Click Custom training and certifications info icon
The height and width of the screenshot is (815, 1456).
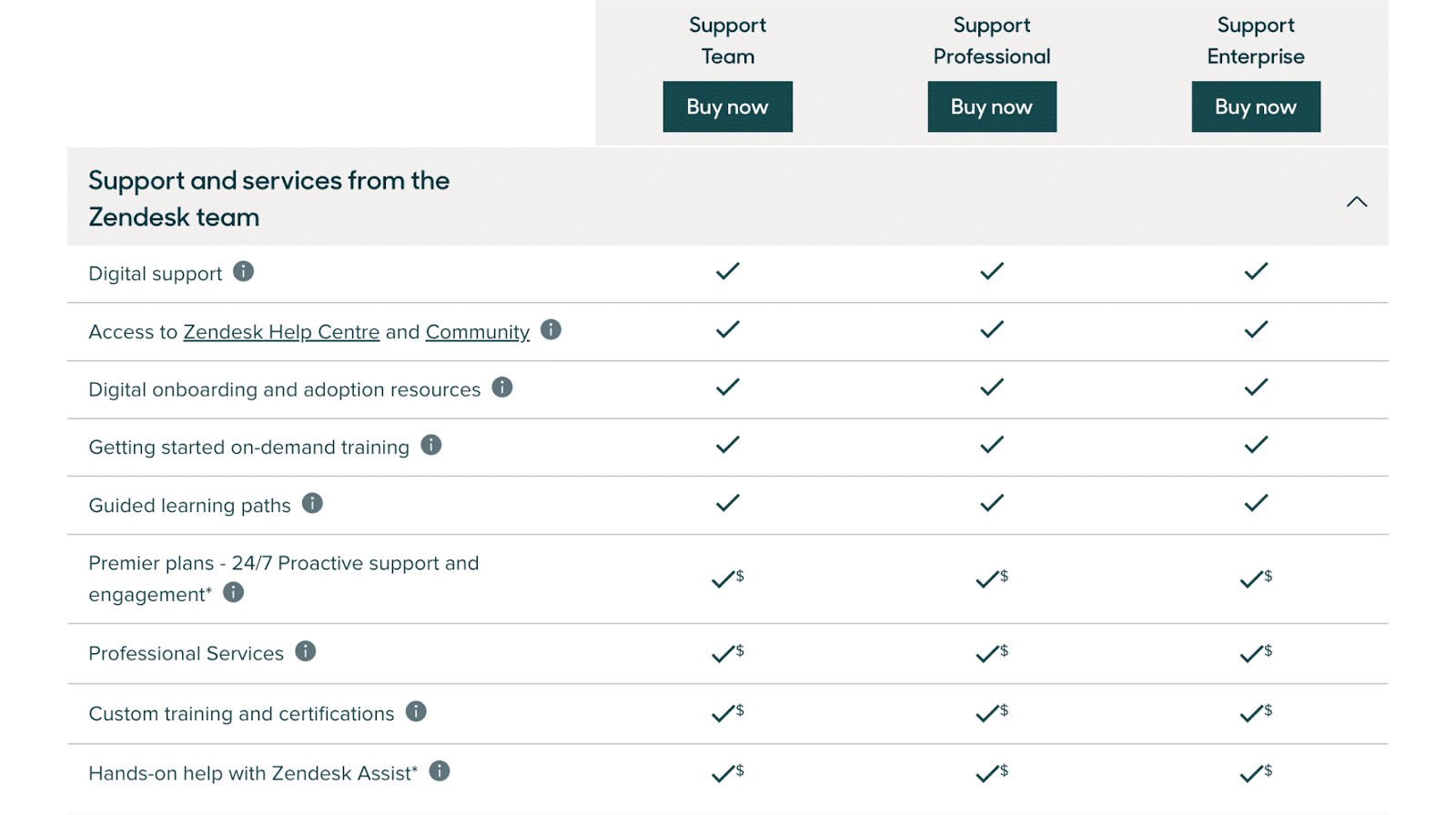coord(417,712)
